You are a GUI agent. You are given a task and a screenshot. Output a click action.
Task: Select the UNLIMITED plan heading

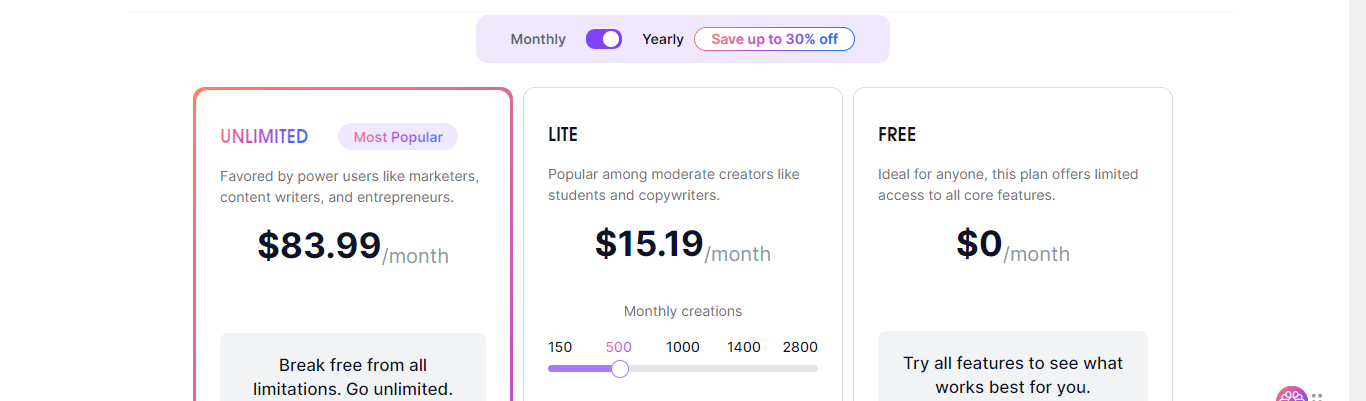point(264,137)
